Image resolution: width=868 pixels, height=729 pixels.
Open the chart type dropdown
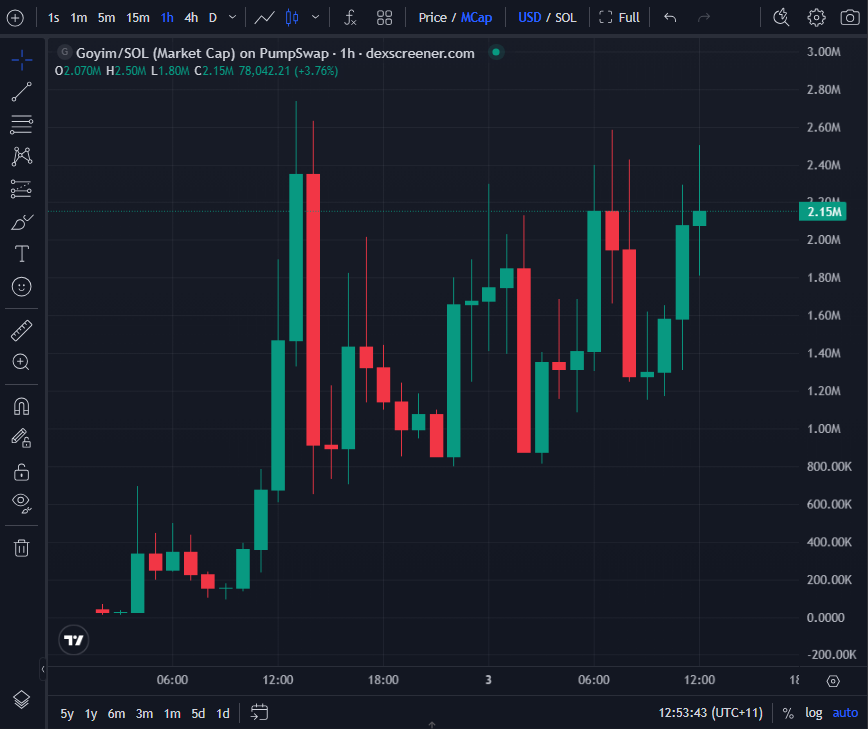tap(316, 18)
